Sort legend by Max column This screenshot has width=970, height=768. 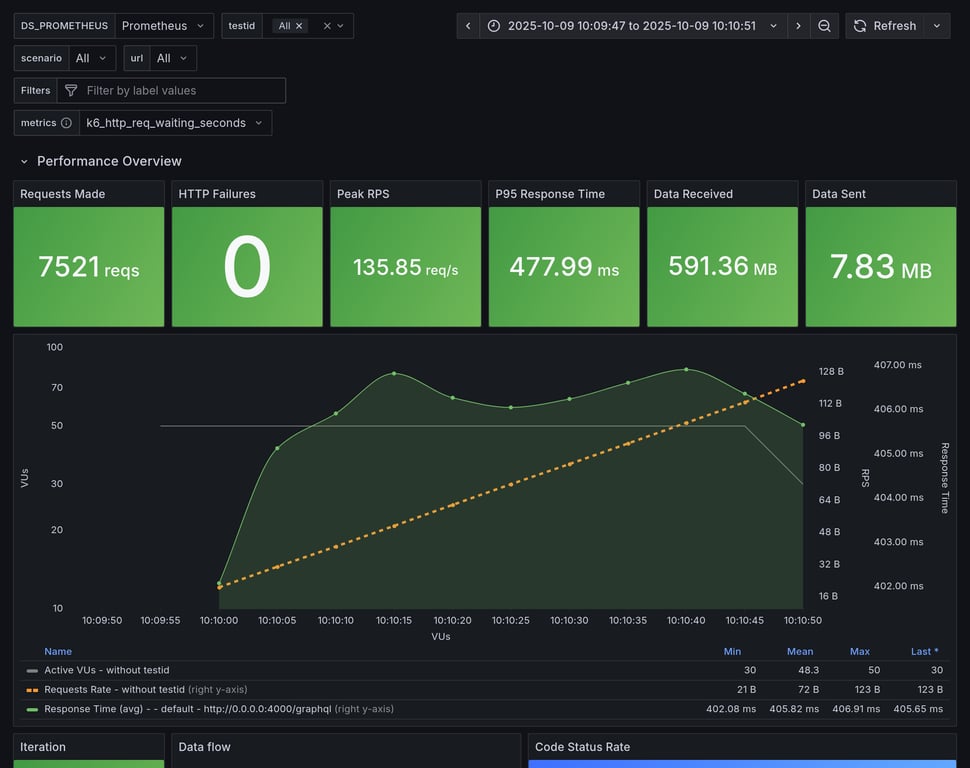tap(859, 651)
